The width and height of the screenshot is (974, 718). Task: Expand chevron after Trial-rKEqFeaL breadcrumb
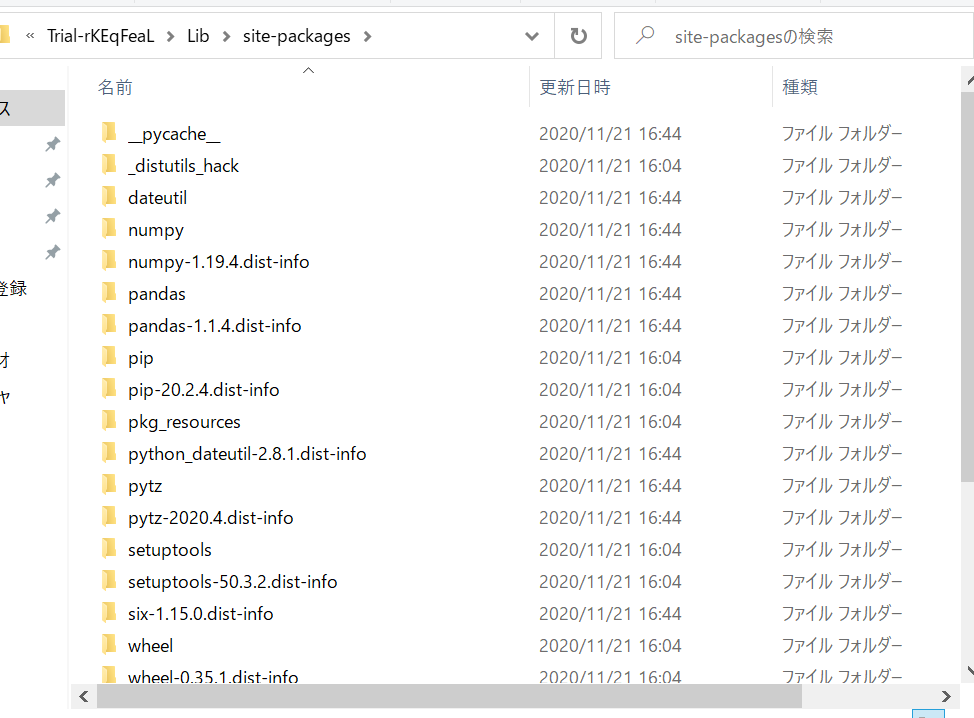point(170,37)
